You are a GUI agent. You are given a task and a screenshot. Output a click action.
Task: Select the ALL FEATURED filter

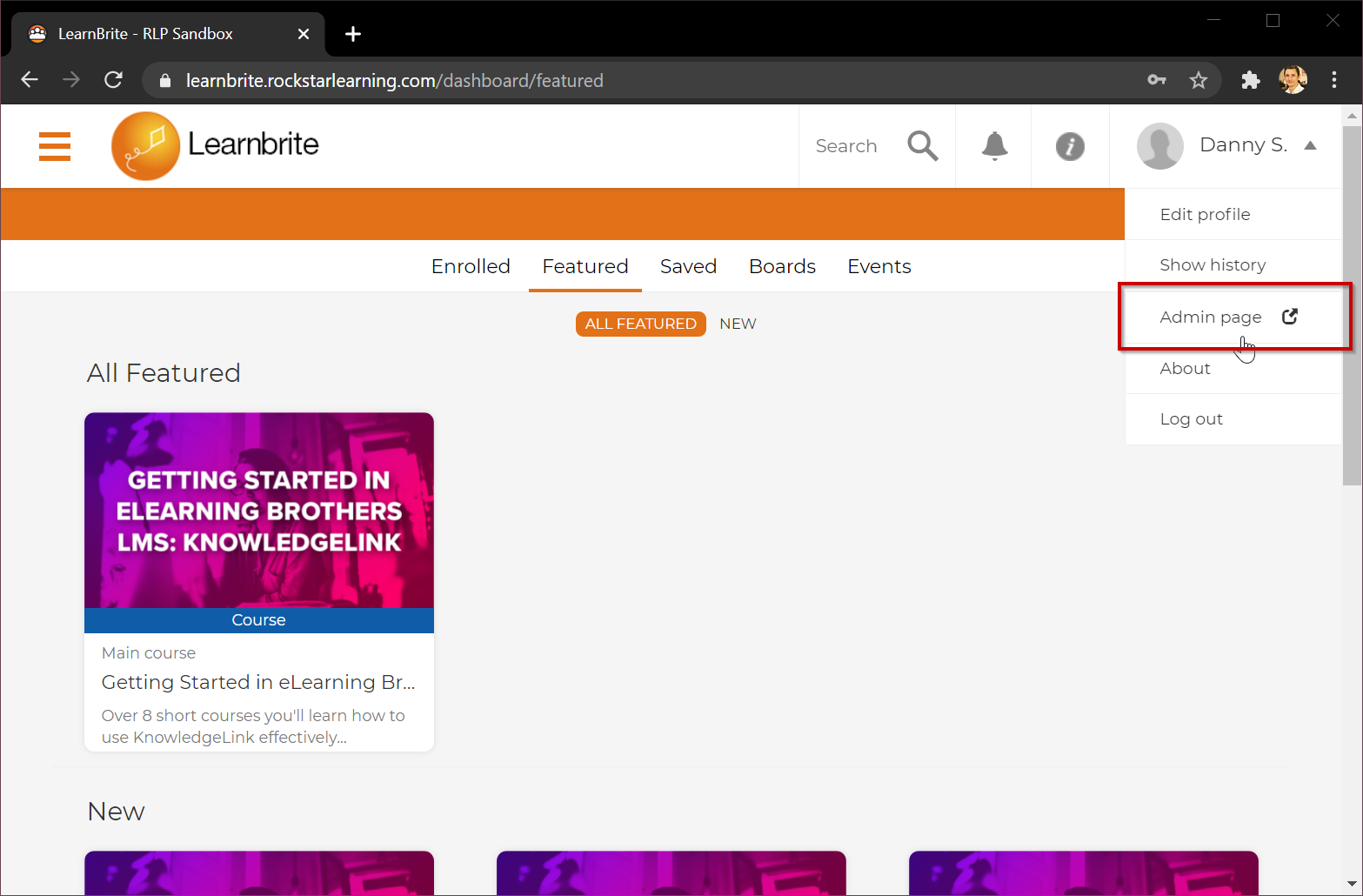[641, 324]
